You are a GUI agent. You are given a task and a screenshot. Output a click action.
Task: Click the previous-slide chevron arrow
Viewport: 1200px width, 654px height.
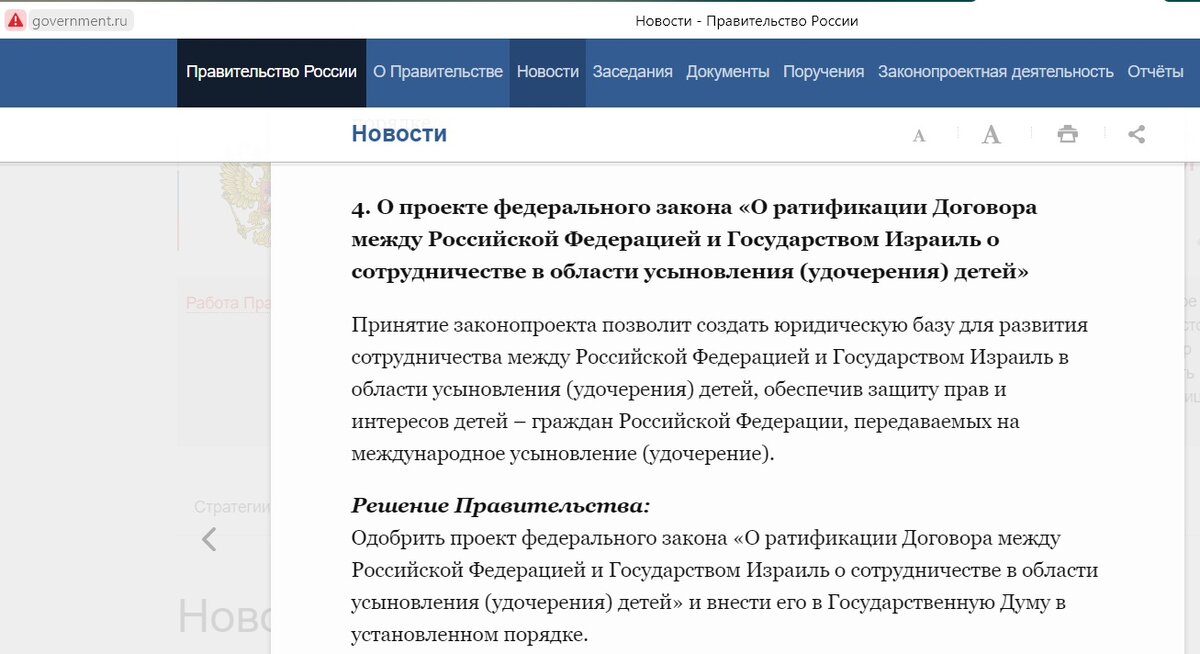pyautogui.click(x=208, y=539)
